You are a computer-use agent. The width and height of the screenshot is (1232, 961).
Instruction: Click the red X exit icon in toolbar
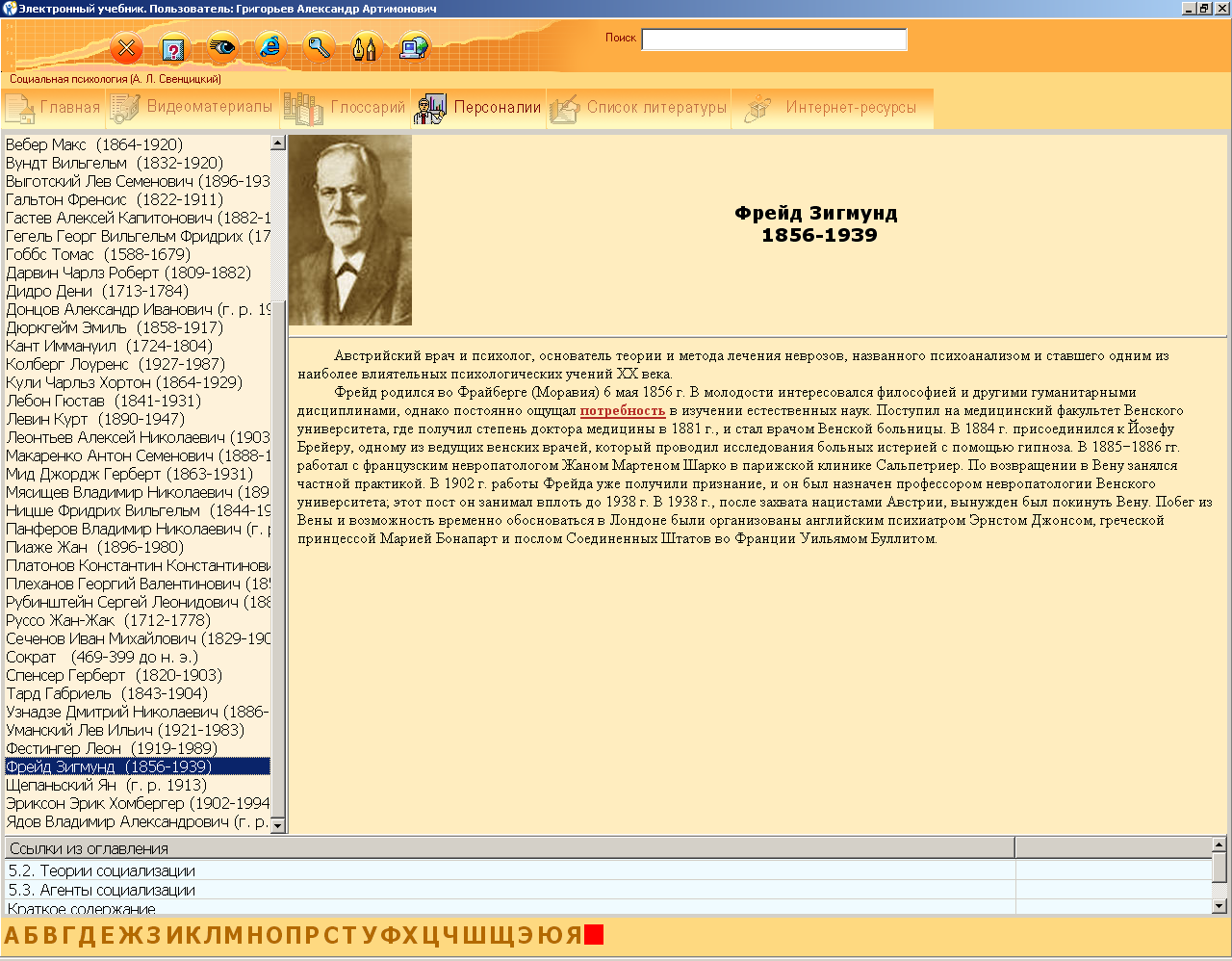pos(126,48)
